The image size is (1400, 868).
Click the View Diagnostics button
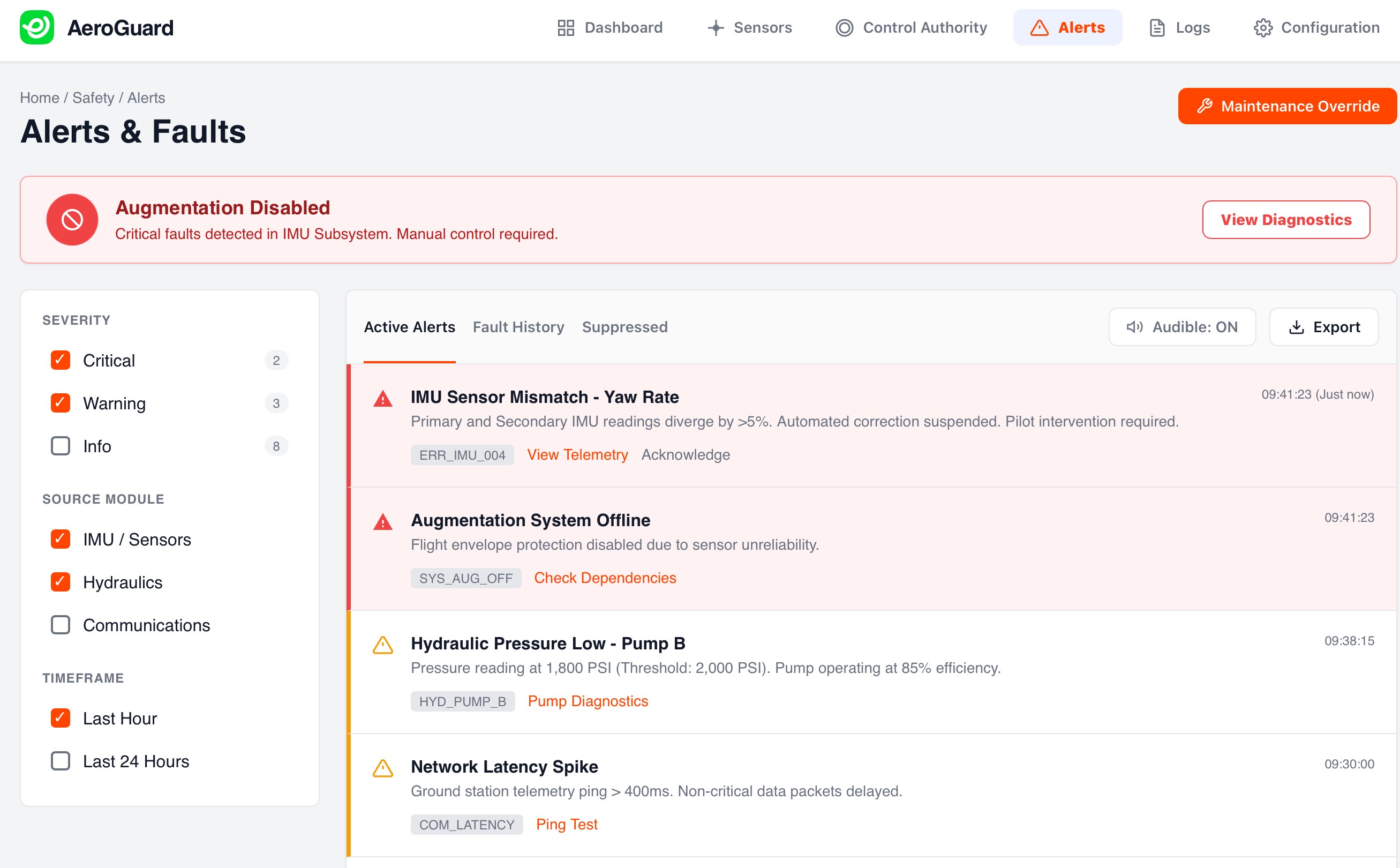(1285, 219)
